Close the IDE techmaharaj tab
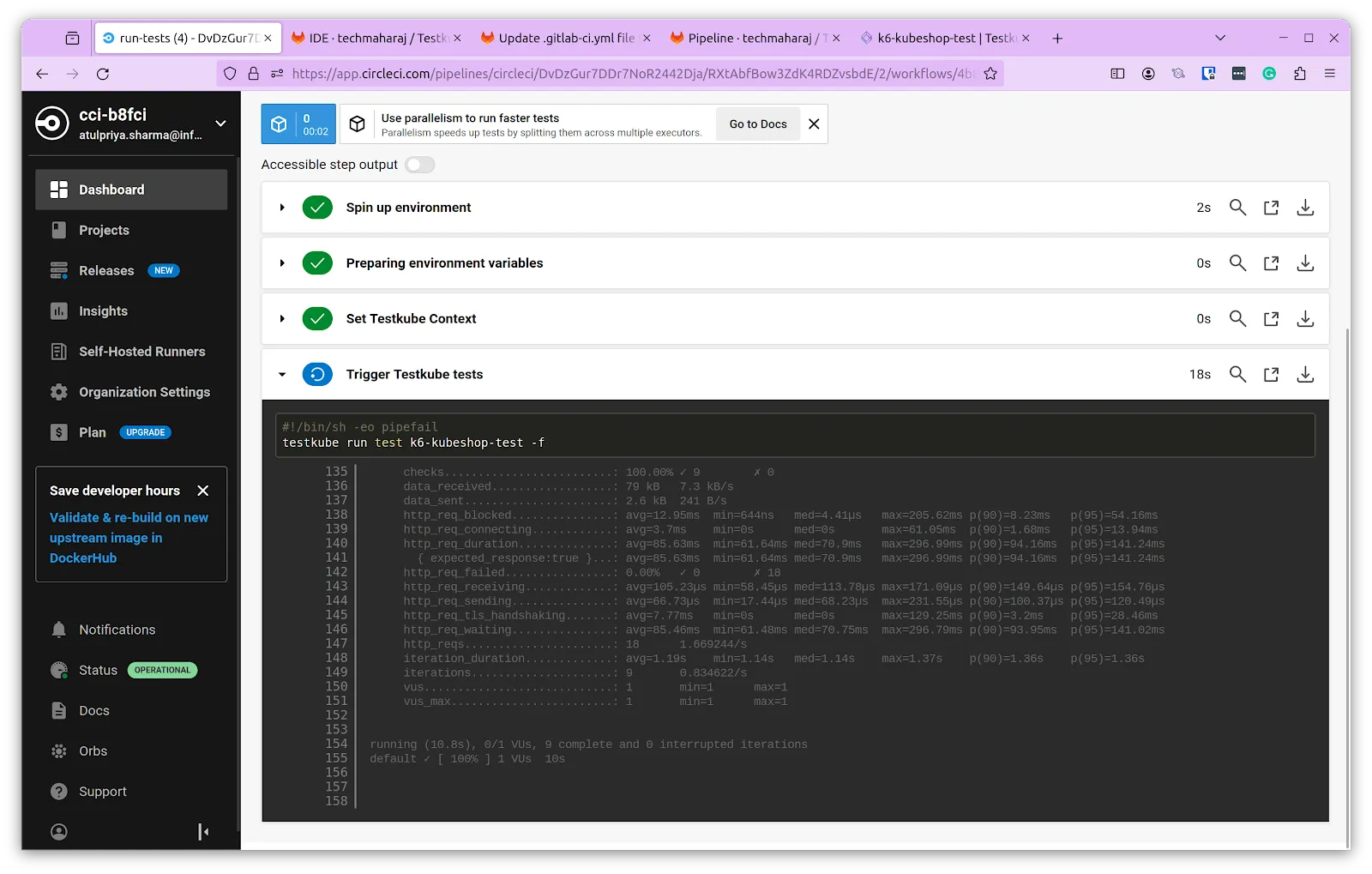 coord(457,38)
